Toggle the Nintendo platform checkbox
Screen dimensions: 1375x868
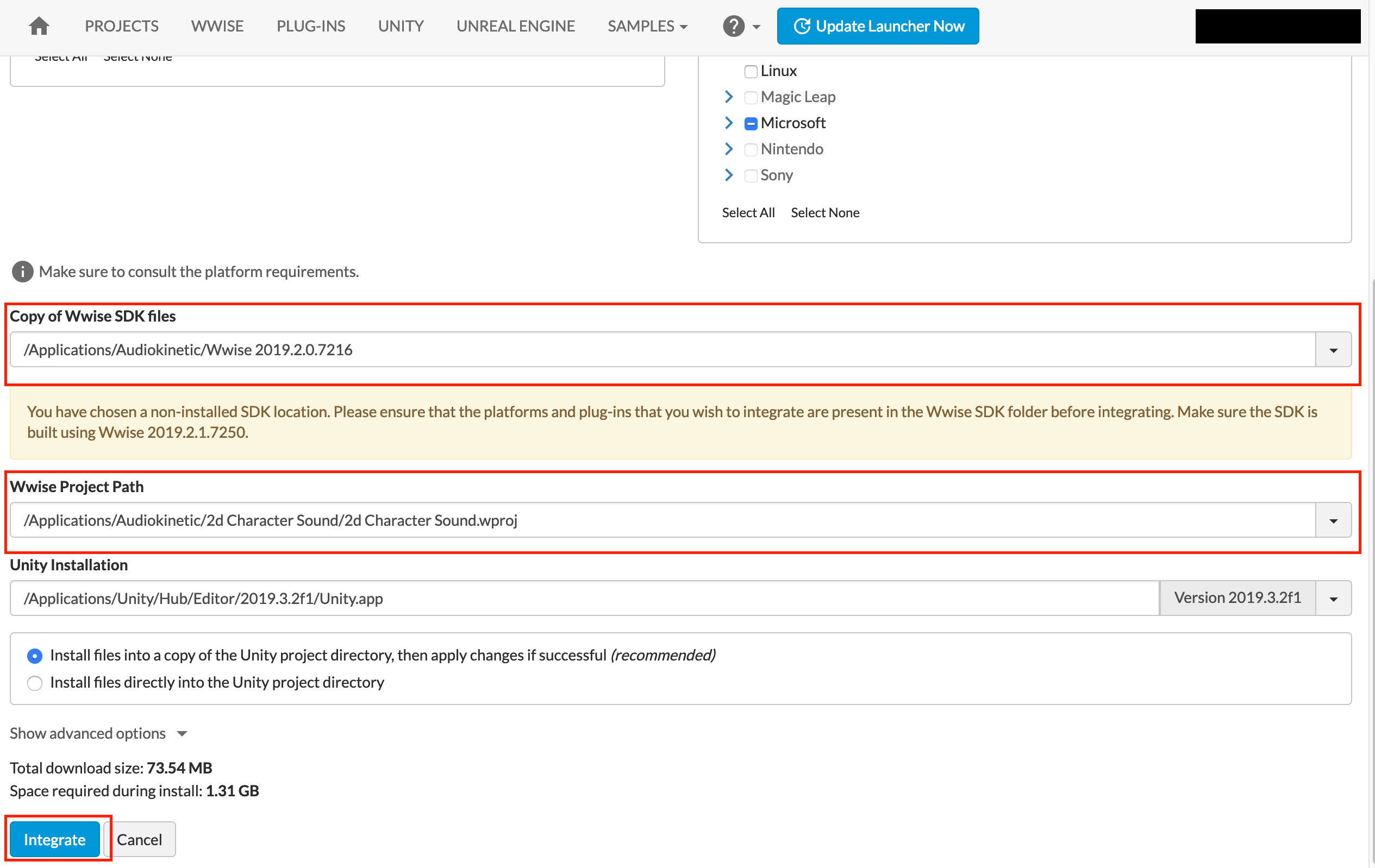[x=751, y=149]
